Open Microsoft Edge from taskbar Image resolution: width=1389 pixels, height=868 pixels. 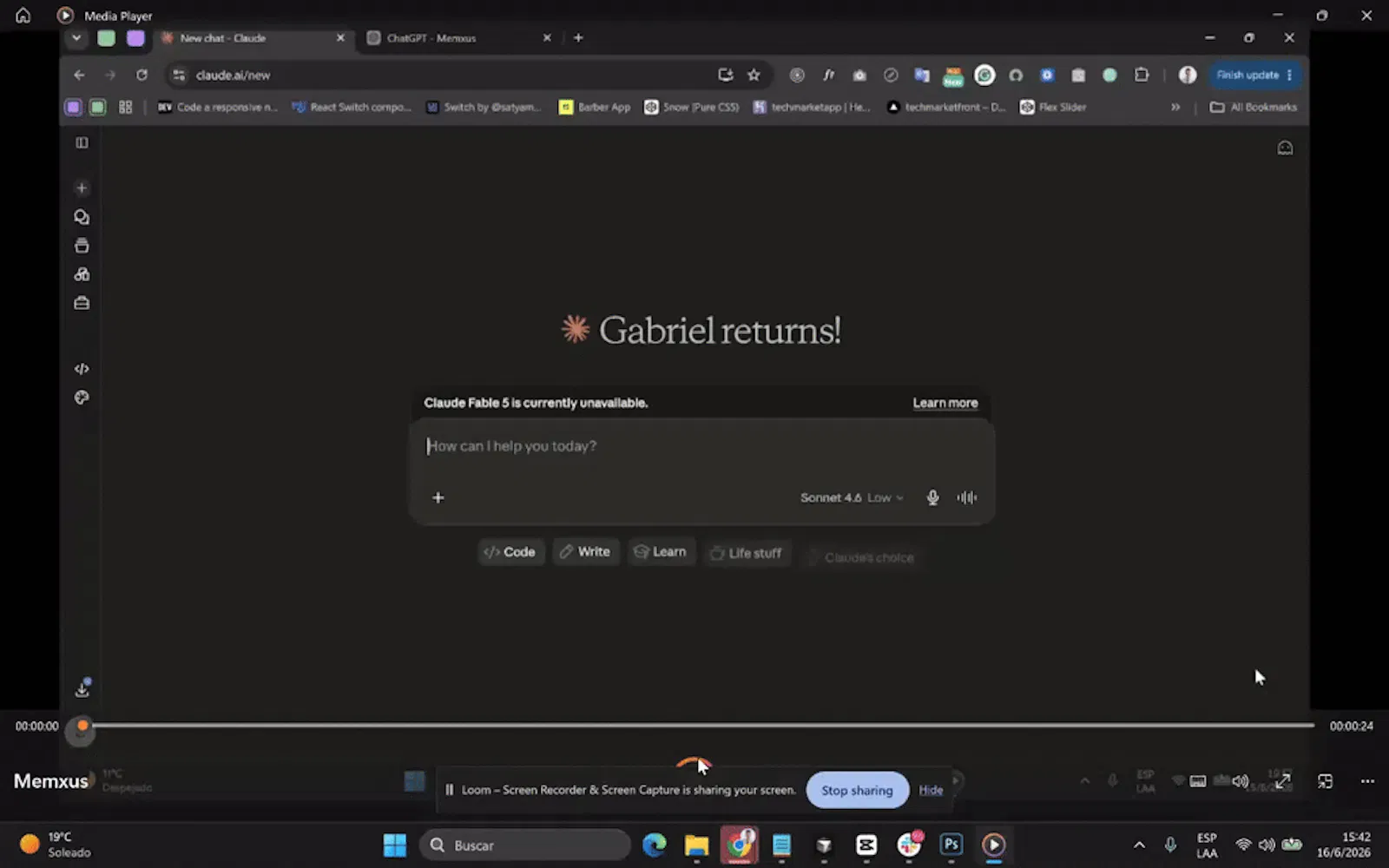(655, 845)
